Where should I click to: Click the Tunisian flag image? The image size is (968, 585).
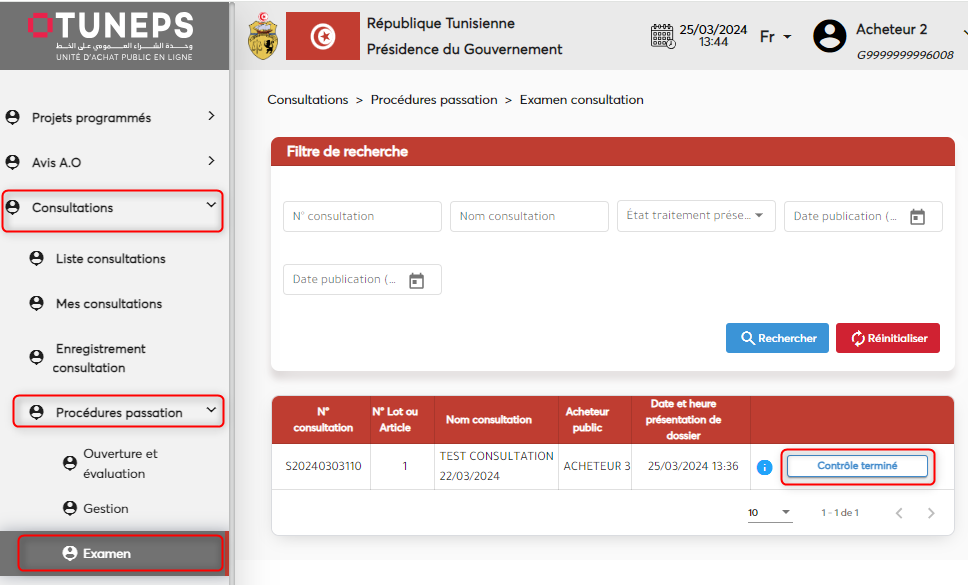[x=322, y=36]
